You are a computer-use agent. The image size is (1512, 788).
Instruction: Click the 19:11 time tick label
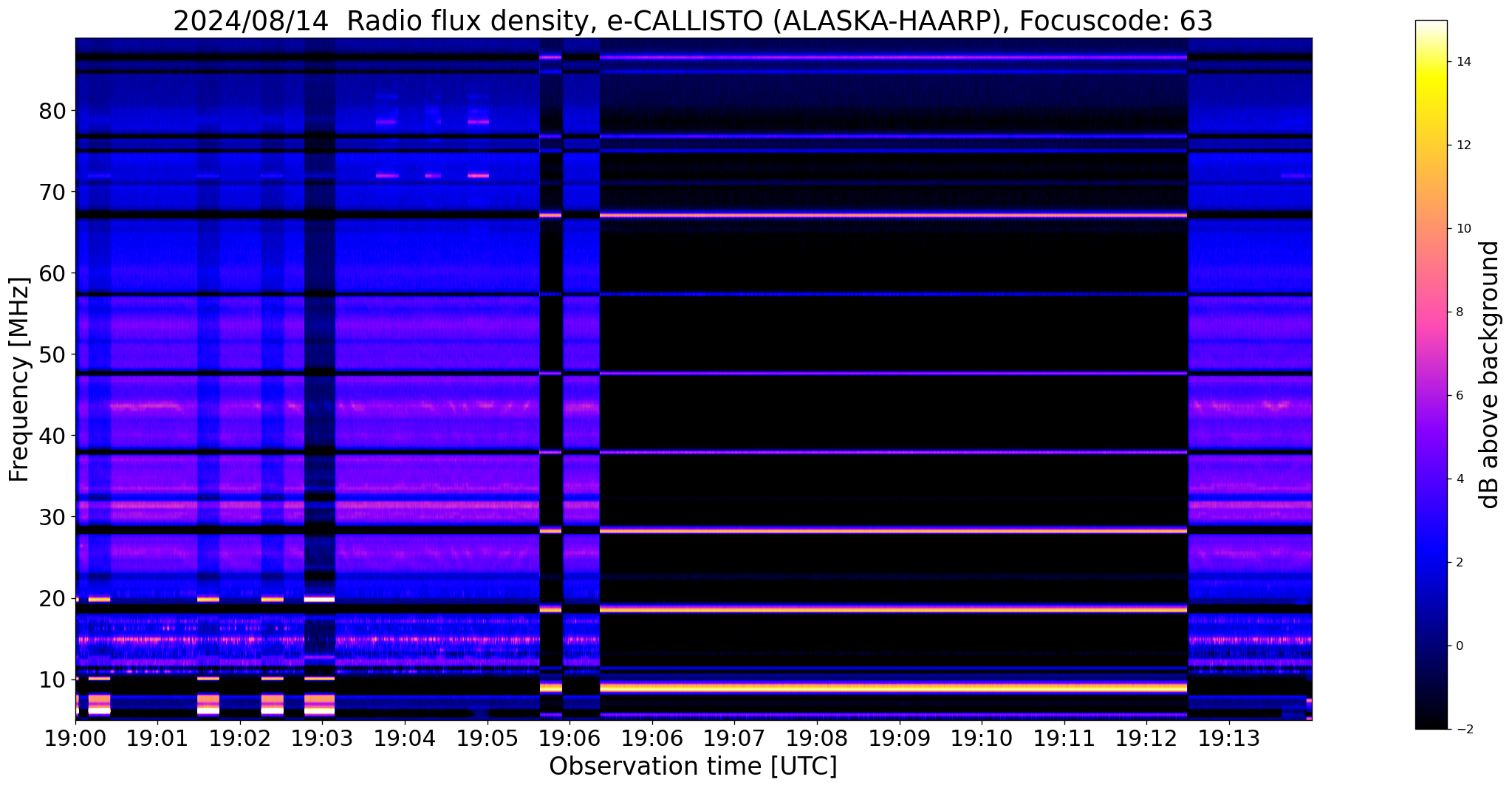pyautogui.click(x=1064, y=737)
